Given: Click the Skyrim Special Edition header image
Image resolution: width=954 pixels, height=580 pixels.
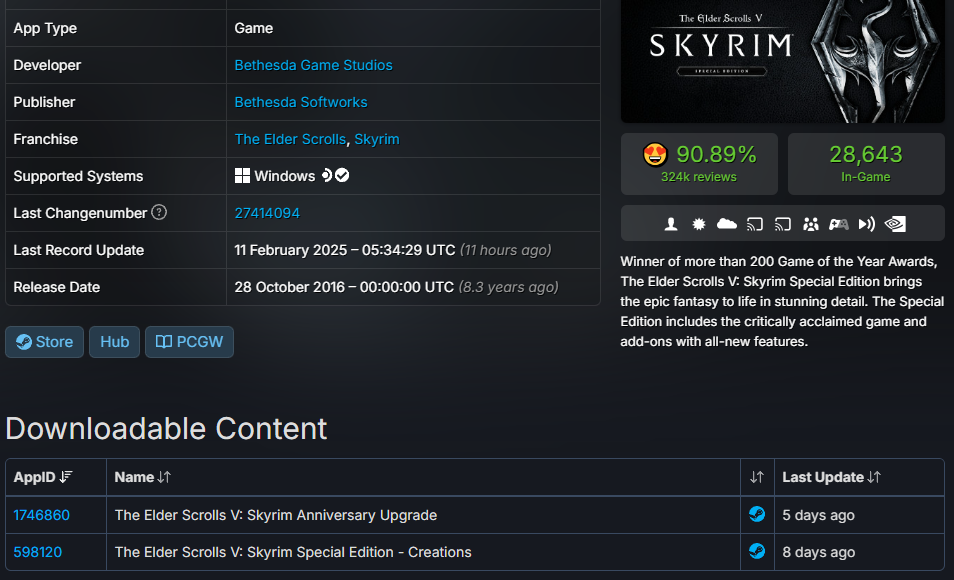Looking at the screenshot, I should click(x=782, y=61).
